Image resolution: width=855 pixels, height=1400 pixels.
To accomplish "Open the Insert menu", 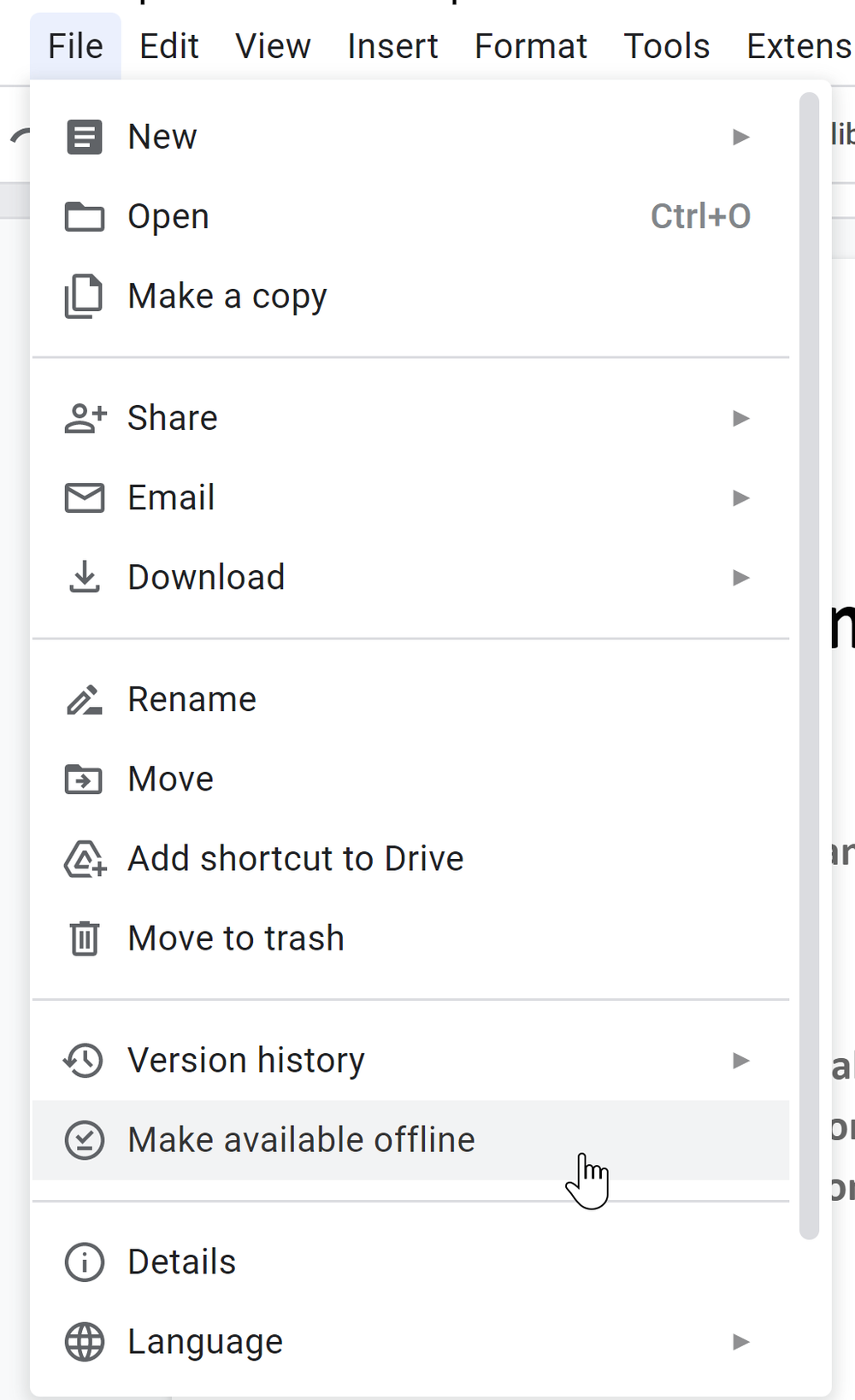I will point(392,46).
